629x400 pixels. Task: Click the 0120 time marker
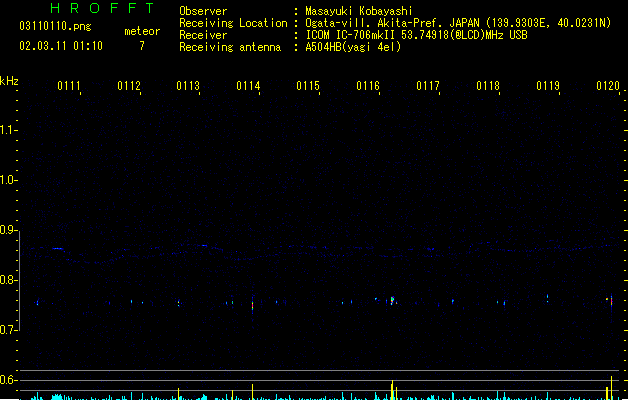point(608,86)
